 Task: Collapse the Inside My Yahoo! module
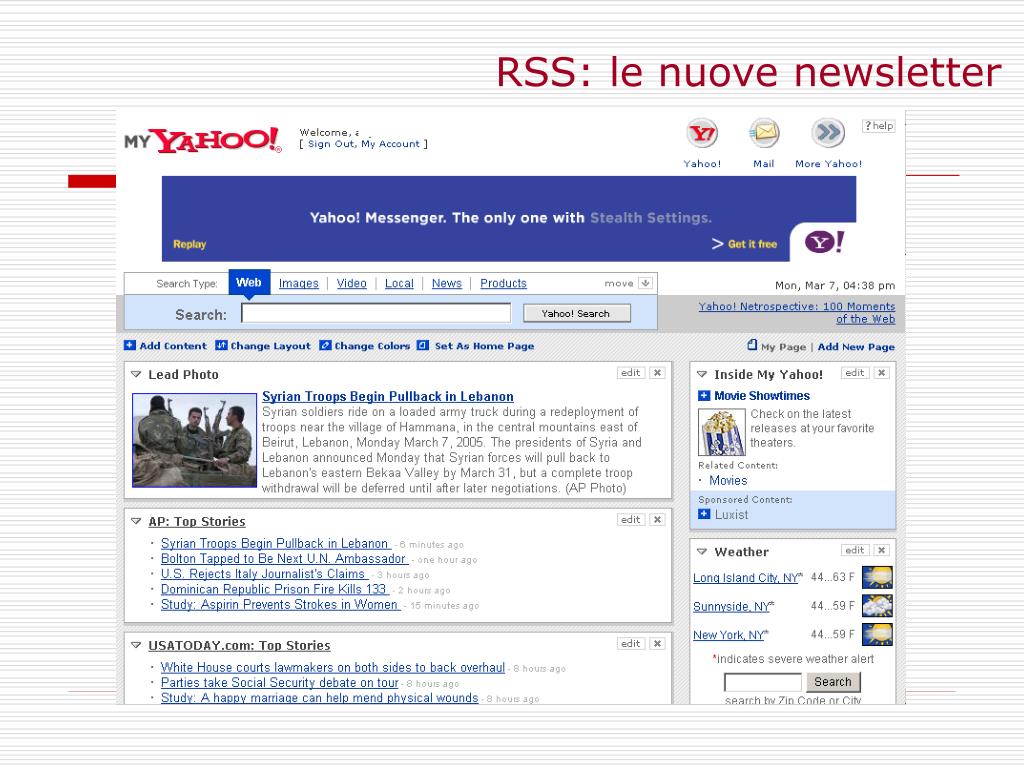[702, 374]
